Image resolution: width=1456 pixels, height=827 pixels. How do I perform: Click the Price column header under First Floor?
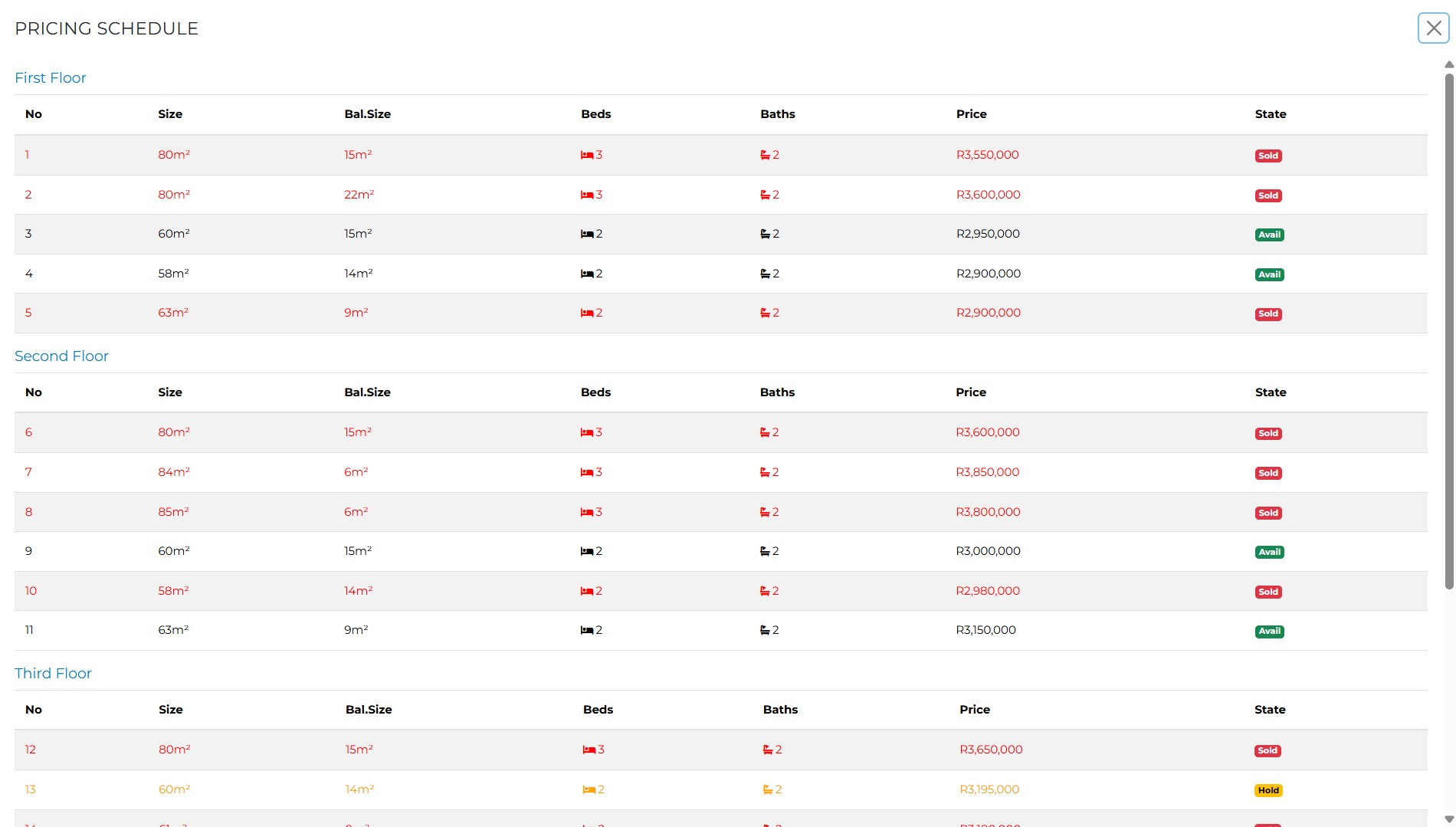pos(971,114)
